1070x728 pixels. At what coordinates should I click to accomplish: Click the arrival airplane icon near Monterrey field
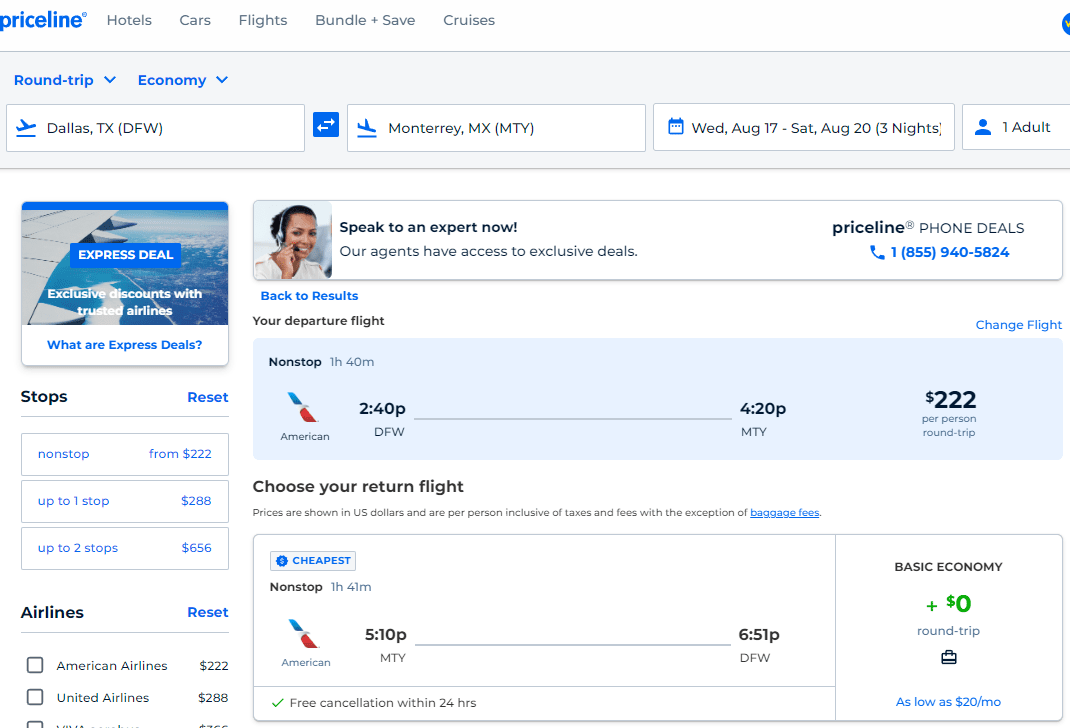point(366,127)
